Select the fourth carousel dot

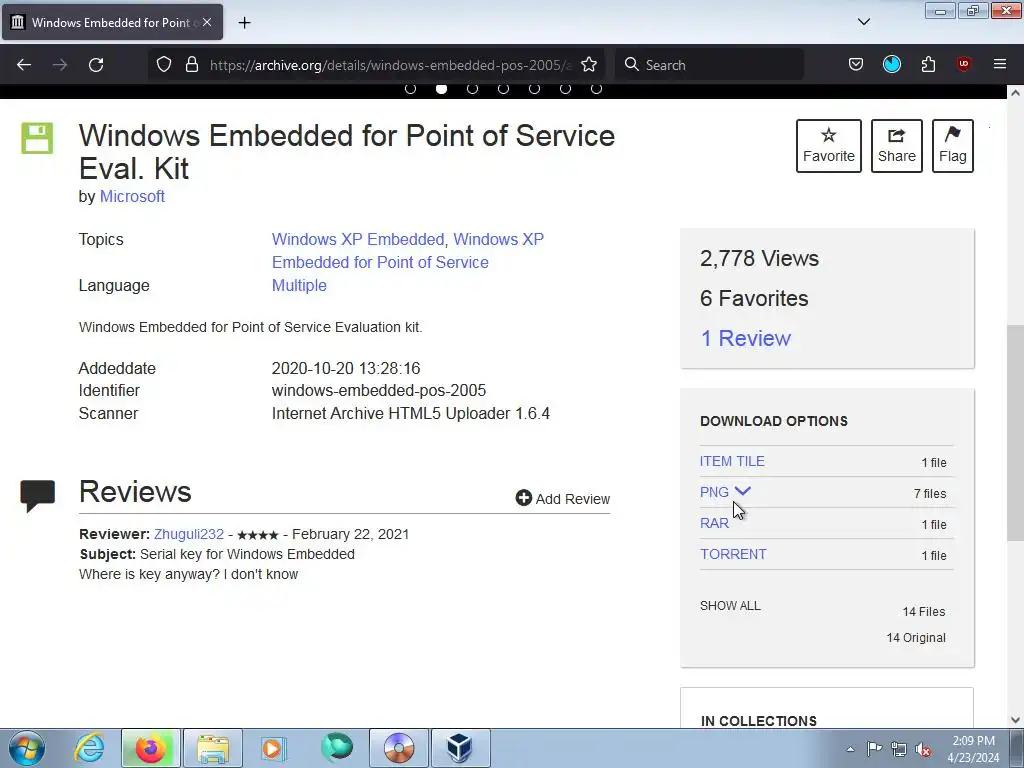click(504, 89)
